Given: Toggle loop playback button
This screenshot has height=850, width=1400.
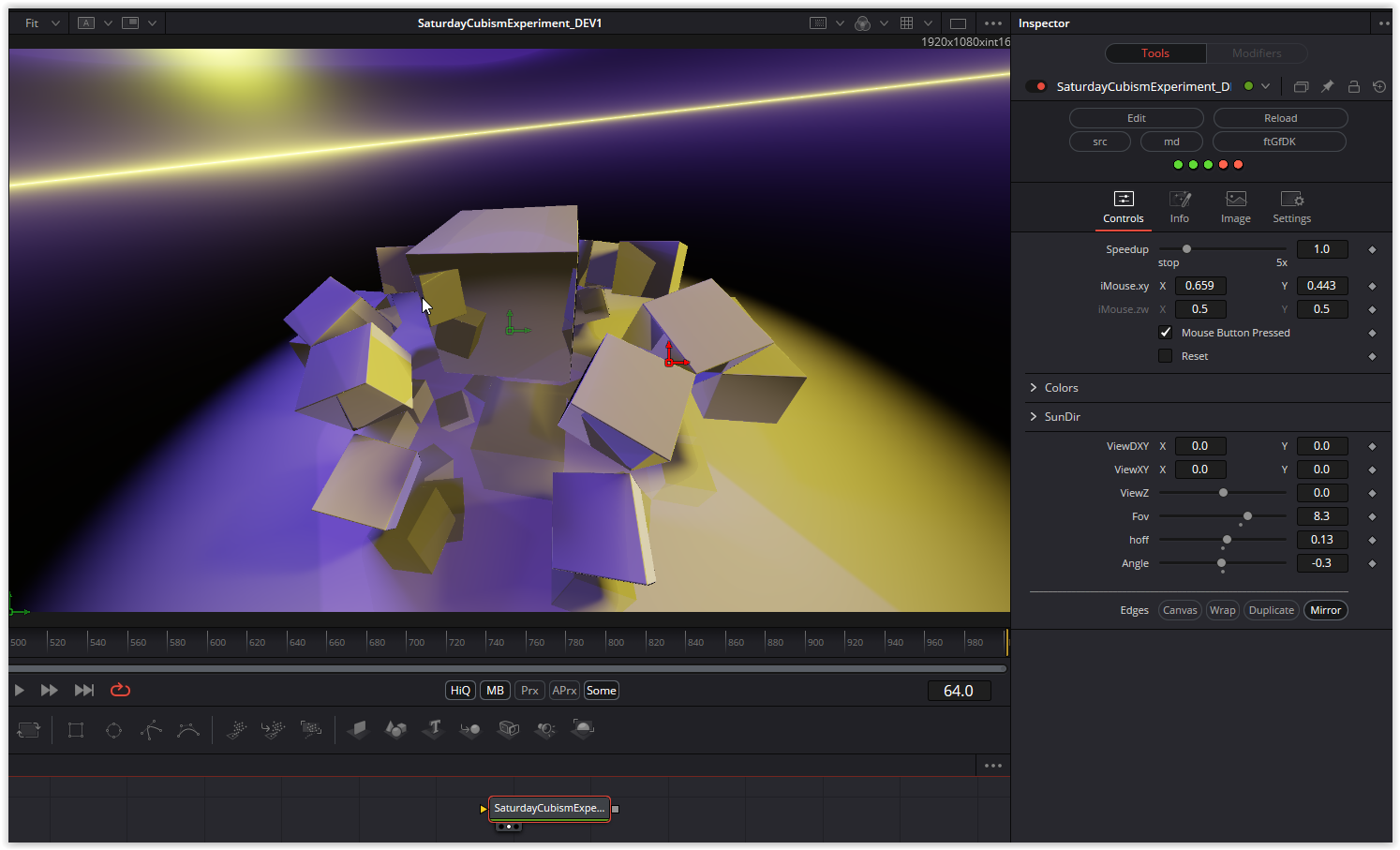Looking at the screenshot, I should [120, 691].
